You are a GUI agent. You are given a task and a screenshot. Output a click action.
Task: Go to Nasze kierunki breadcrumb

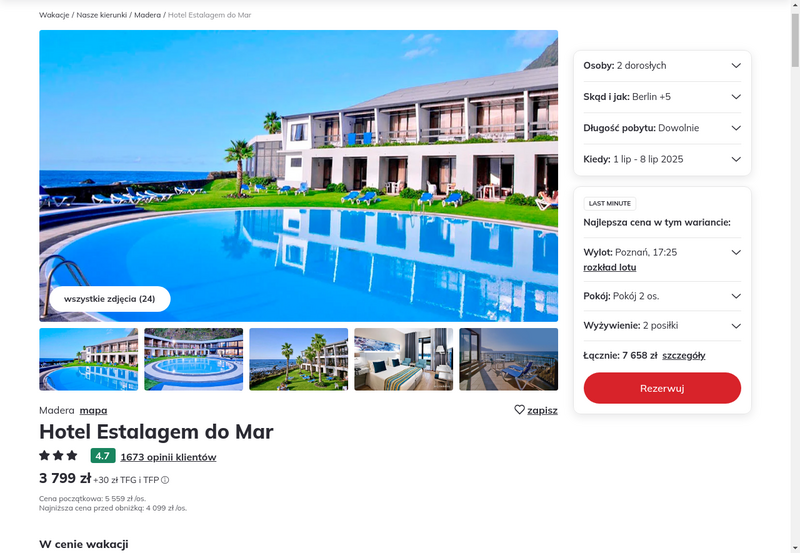coord(102,15)
